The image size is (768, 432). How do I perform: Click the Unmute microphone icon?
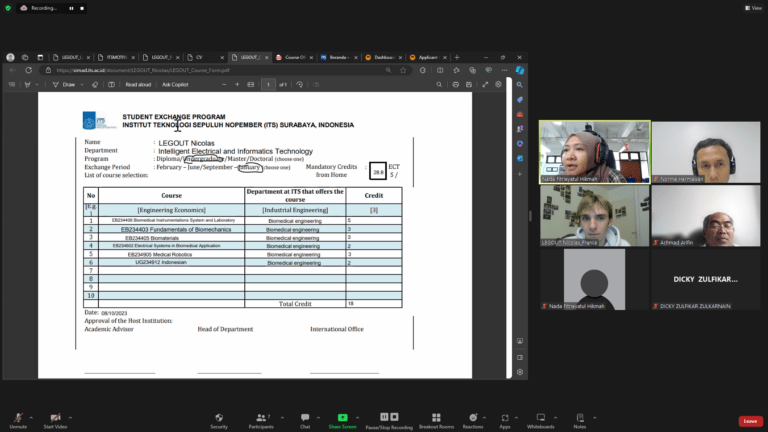point(18,417)
